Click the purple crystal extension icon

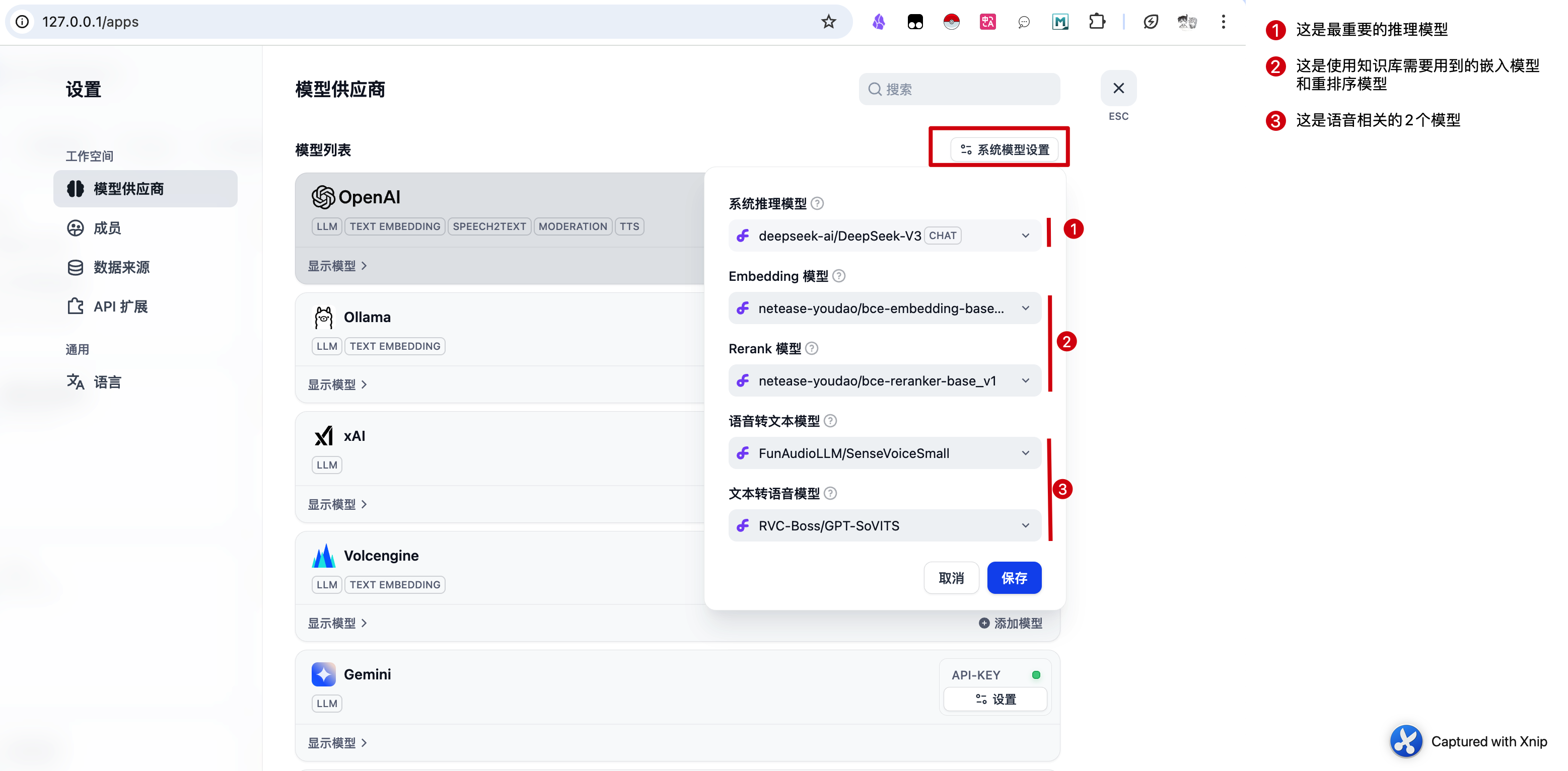[x=878, y=22]
